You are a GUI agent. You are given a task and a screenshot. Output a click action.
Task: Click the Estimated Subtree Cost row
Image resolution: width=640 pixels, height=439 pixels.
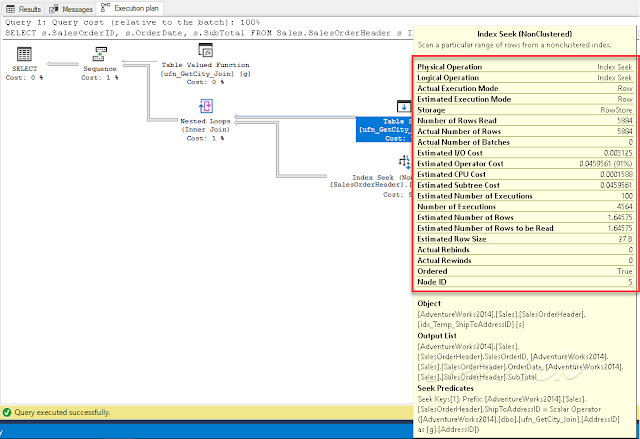click(524, 185)
